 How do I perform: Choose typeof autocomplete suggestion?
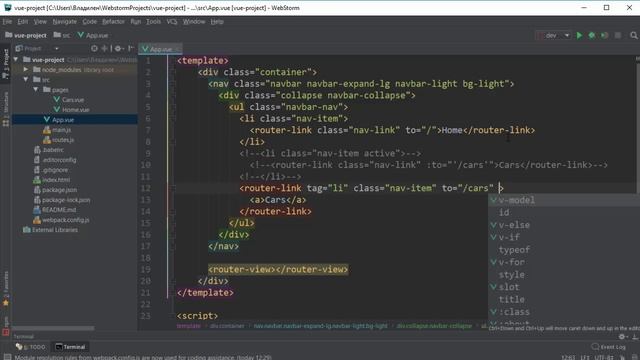point(564,250)
